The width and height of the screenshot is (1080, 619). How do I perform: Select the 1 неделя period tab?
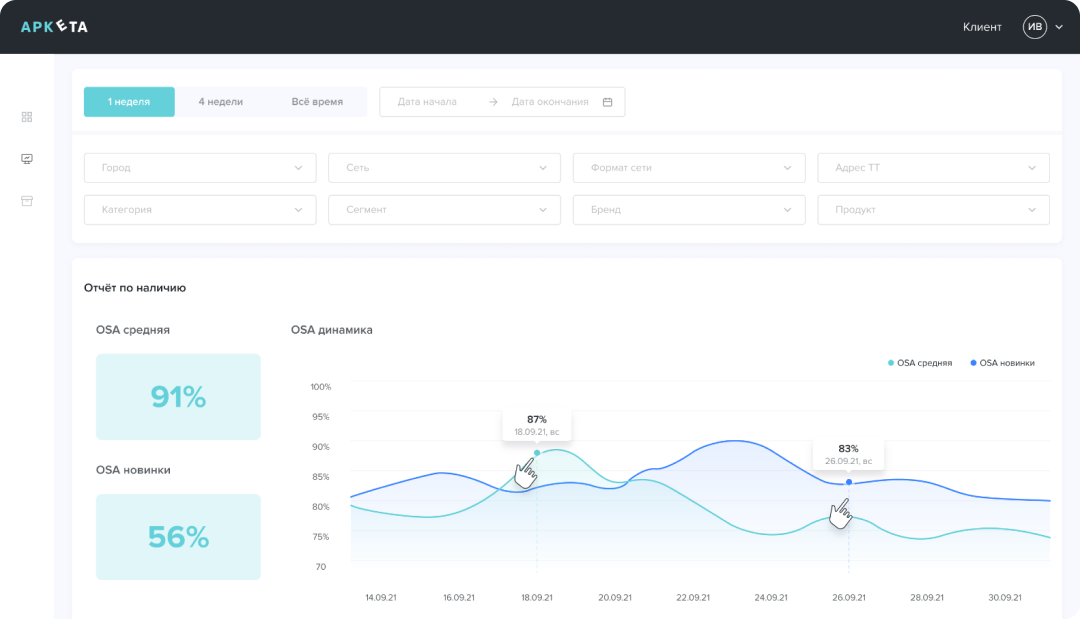click(129, 102)
